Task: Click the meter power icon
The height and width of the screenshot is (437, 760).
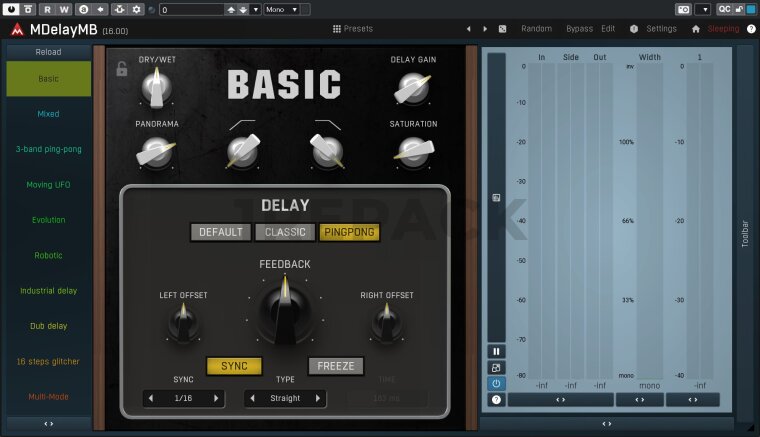Action: (x=496, y=383)
